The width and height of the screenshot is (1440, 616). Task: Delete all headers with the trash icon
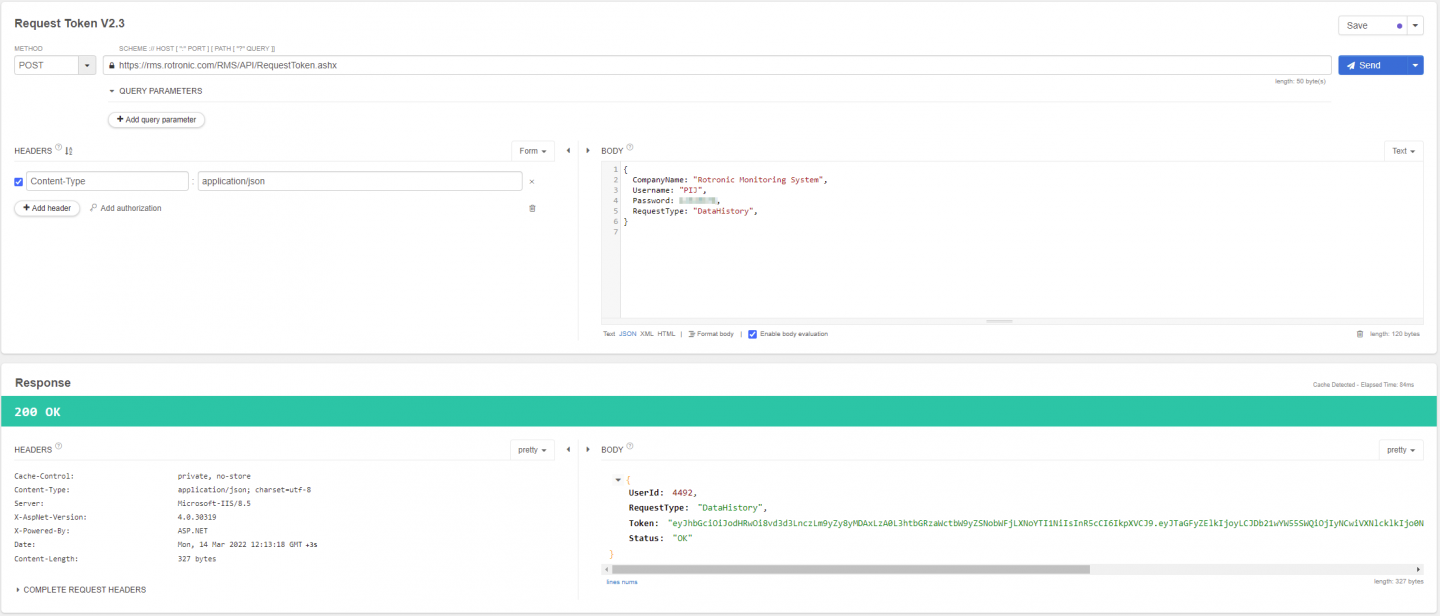[x=532, y=208]
